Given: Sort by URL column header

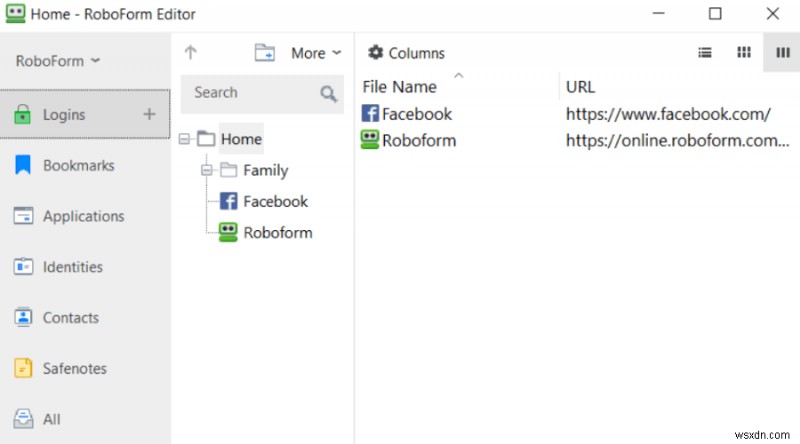Looking at the screenshot, I should [x=580, y=87].
